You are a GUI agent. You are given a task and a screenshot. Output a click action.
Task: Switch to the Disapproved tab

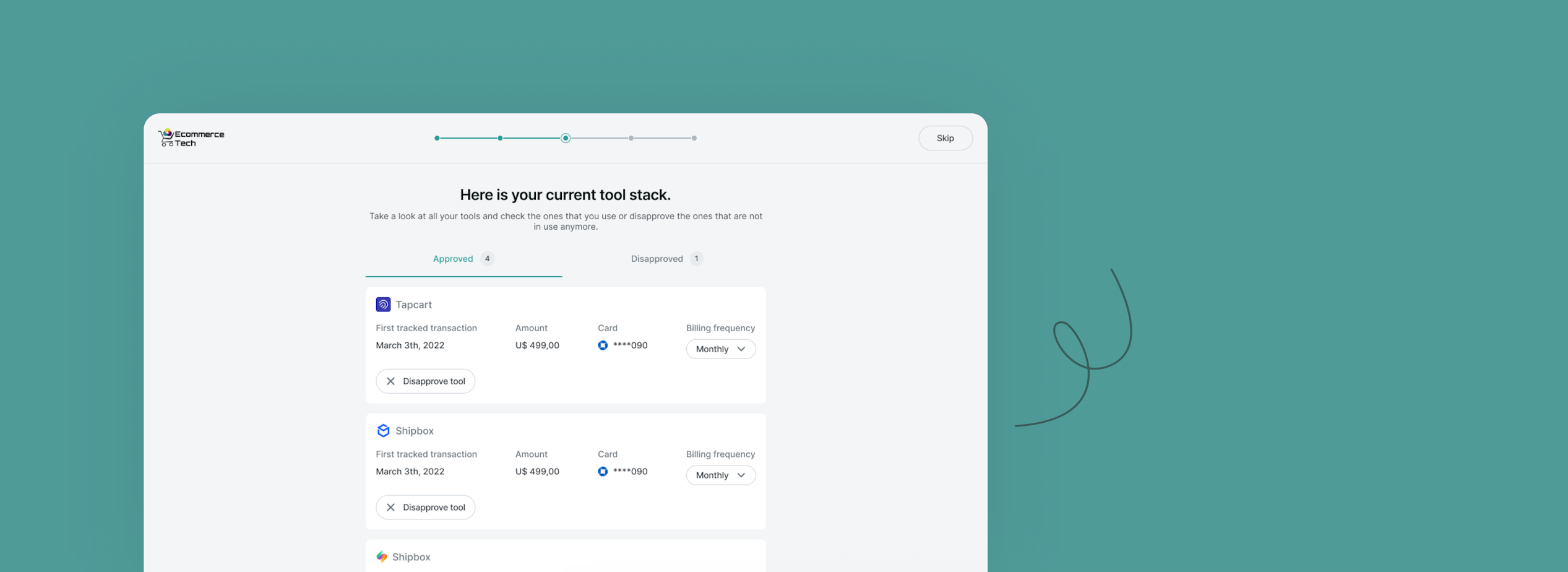pos(667,259)
